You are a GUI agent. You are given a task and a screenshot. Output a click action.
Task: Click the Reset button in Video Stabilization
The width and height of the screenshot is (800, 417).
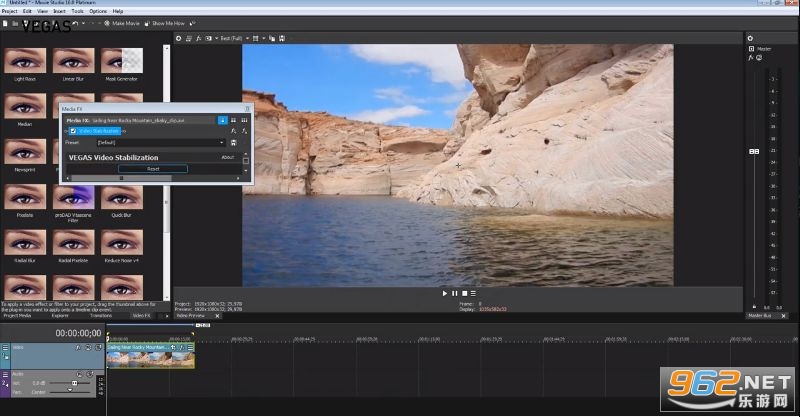(x=153, y=168)
